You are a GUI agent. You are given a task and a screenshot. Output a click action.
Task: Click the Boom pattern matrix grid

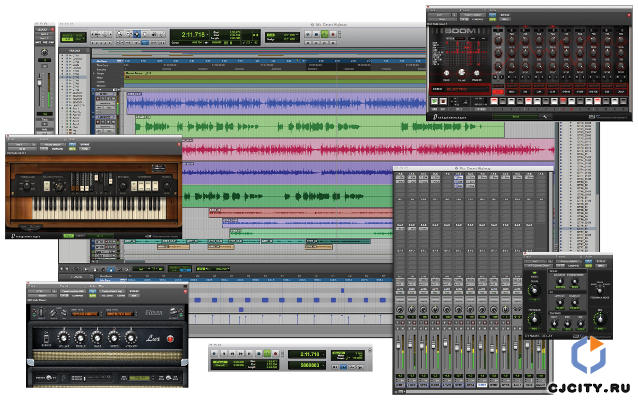[468, 52]
